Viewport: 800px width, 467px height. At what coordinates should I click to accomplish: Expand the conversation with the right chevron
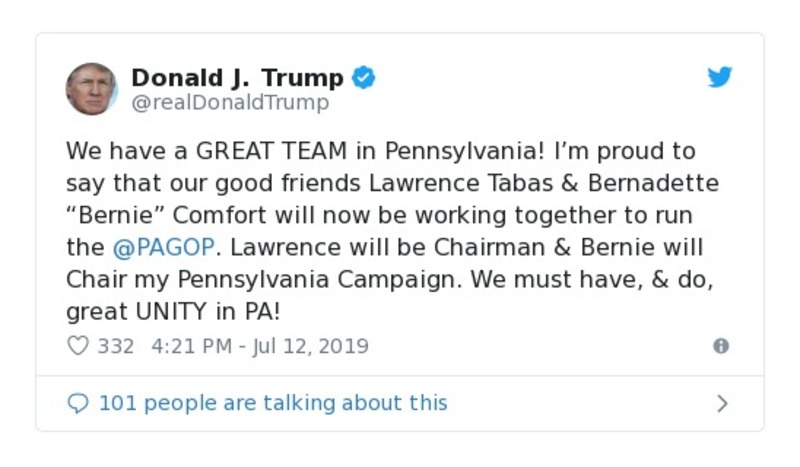[722, 403]
